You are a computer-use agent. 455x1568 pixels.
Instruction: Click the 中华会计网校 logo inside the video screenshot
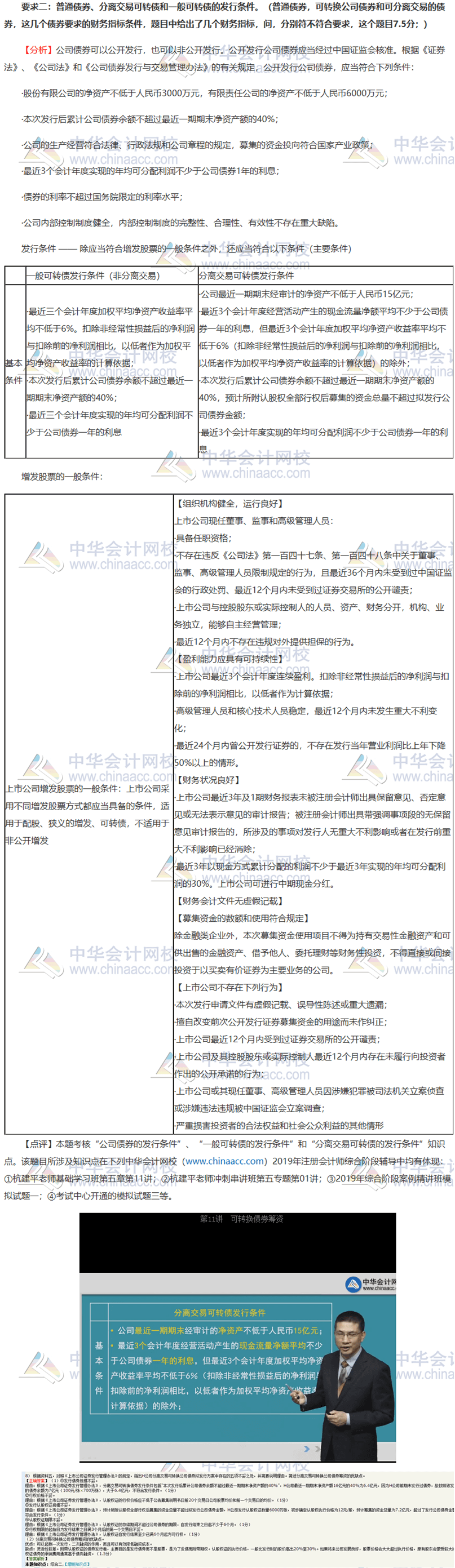coord(371,1285)
